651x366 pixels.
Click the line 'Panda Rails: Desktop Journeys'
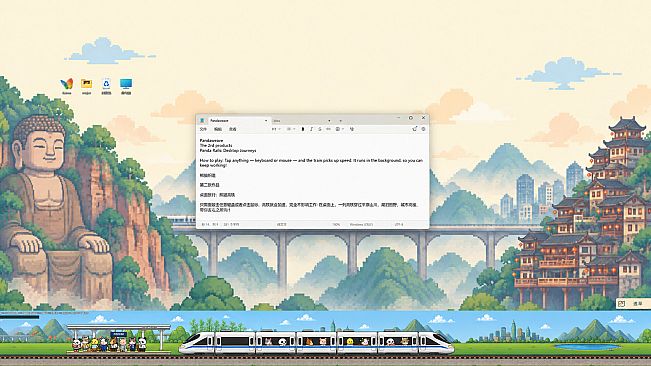pos(228,151)
